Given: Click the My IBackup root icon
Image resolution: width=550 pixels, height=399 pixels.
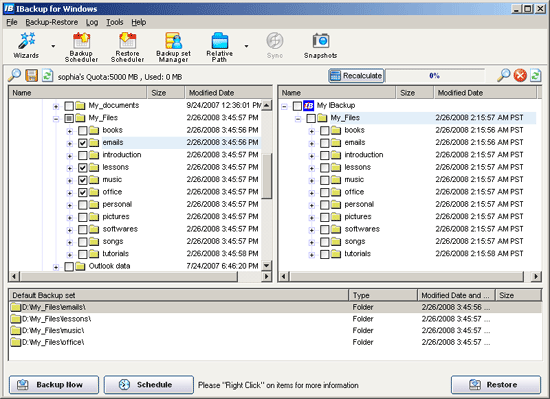Looking at the screenshot, I should click(309, 105).
